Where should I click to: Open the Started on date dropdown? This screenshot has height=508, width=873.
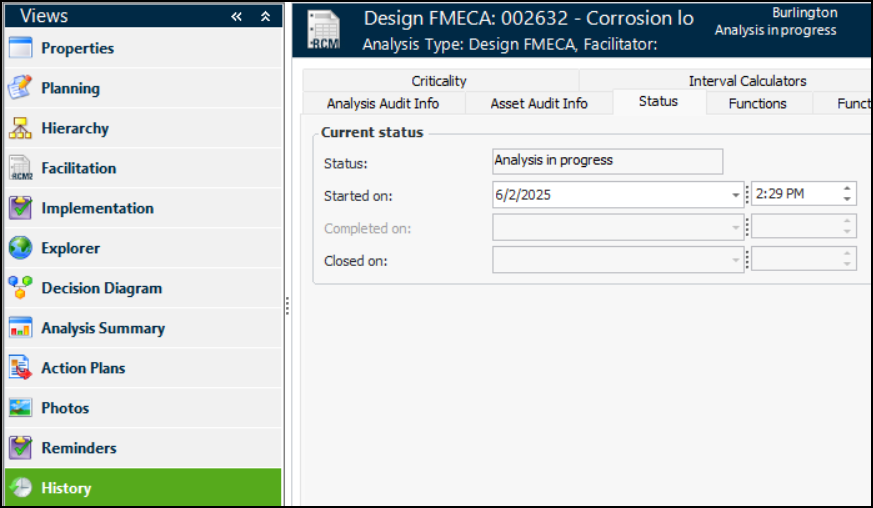click(x=735, y=195)
